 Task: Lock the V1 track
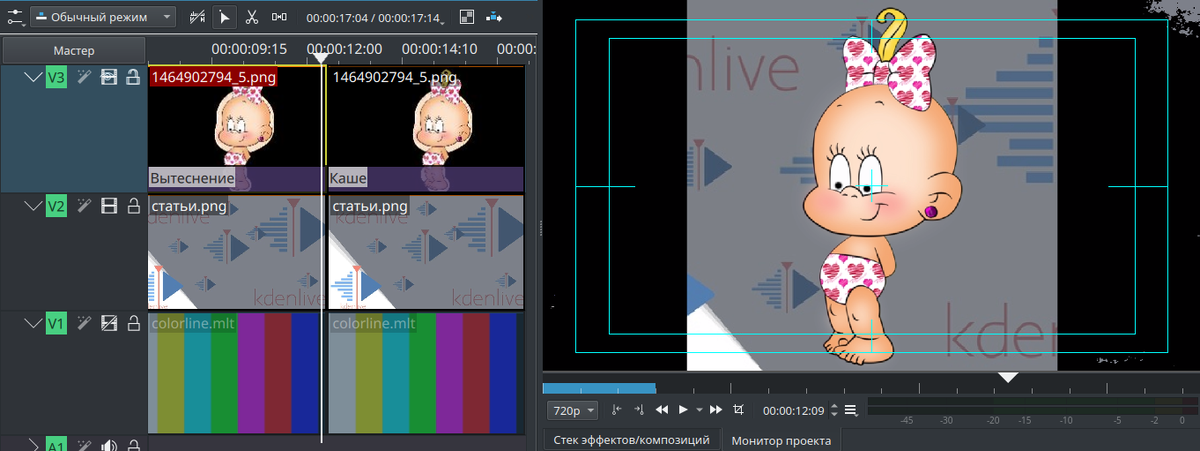132,323
